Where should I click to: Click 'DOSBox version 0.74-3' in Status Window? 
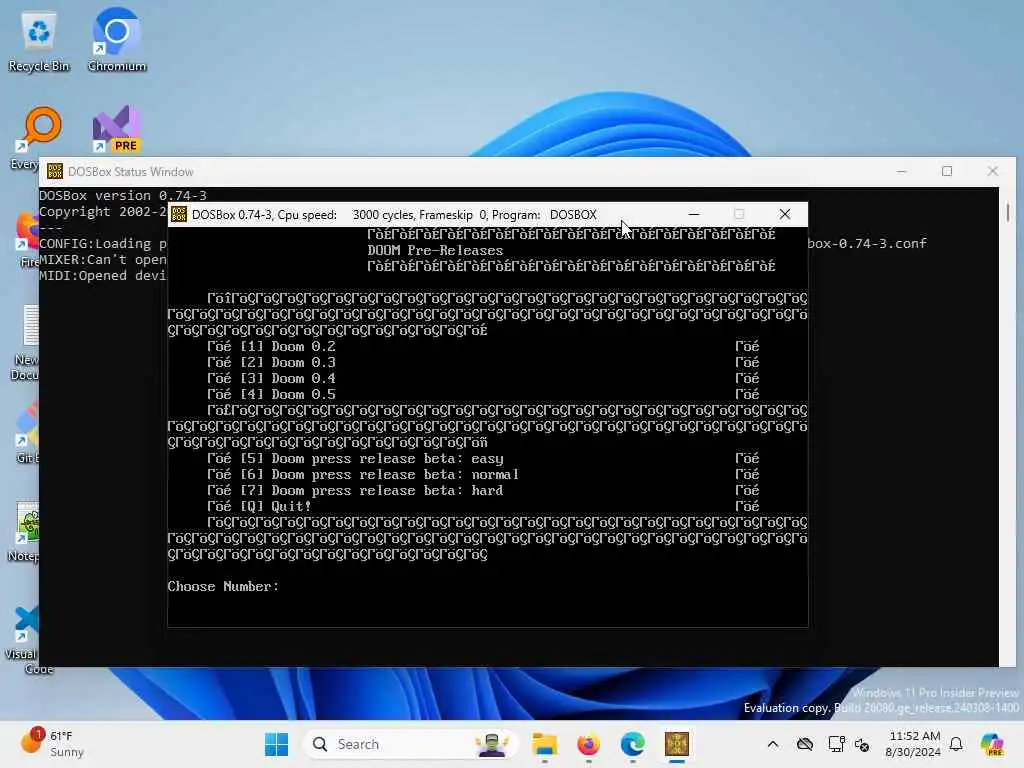point(123,195)
